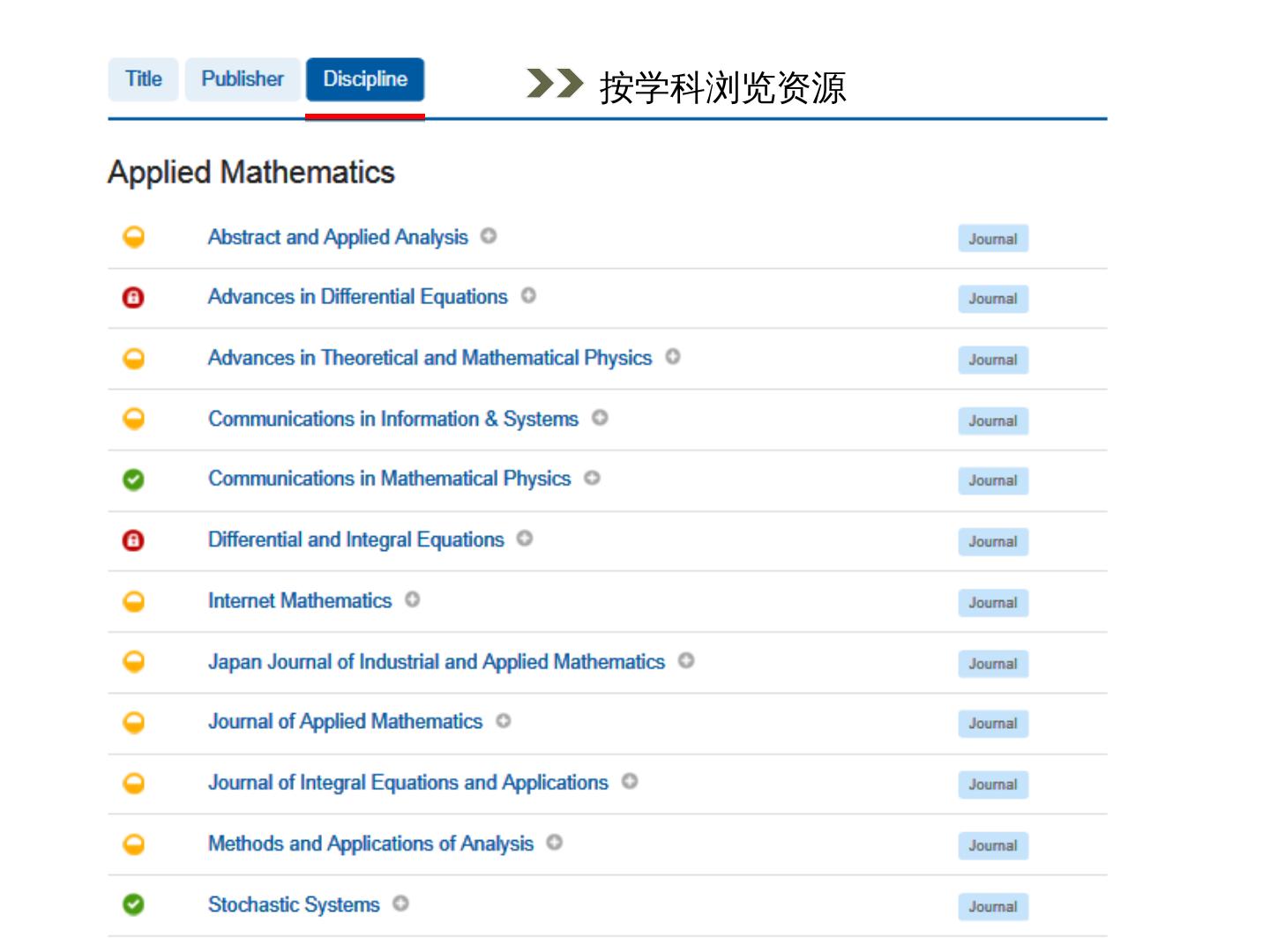The width and height of the screenshot is (1270, 952).
Task: Open Japan Journal of Industrial and Applied Mathematics
Action: [437, 662]
